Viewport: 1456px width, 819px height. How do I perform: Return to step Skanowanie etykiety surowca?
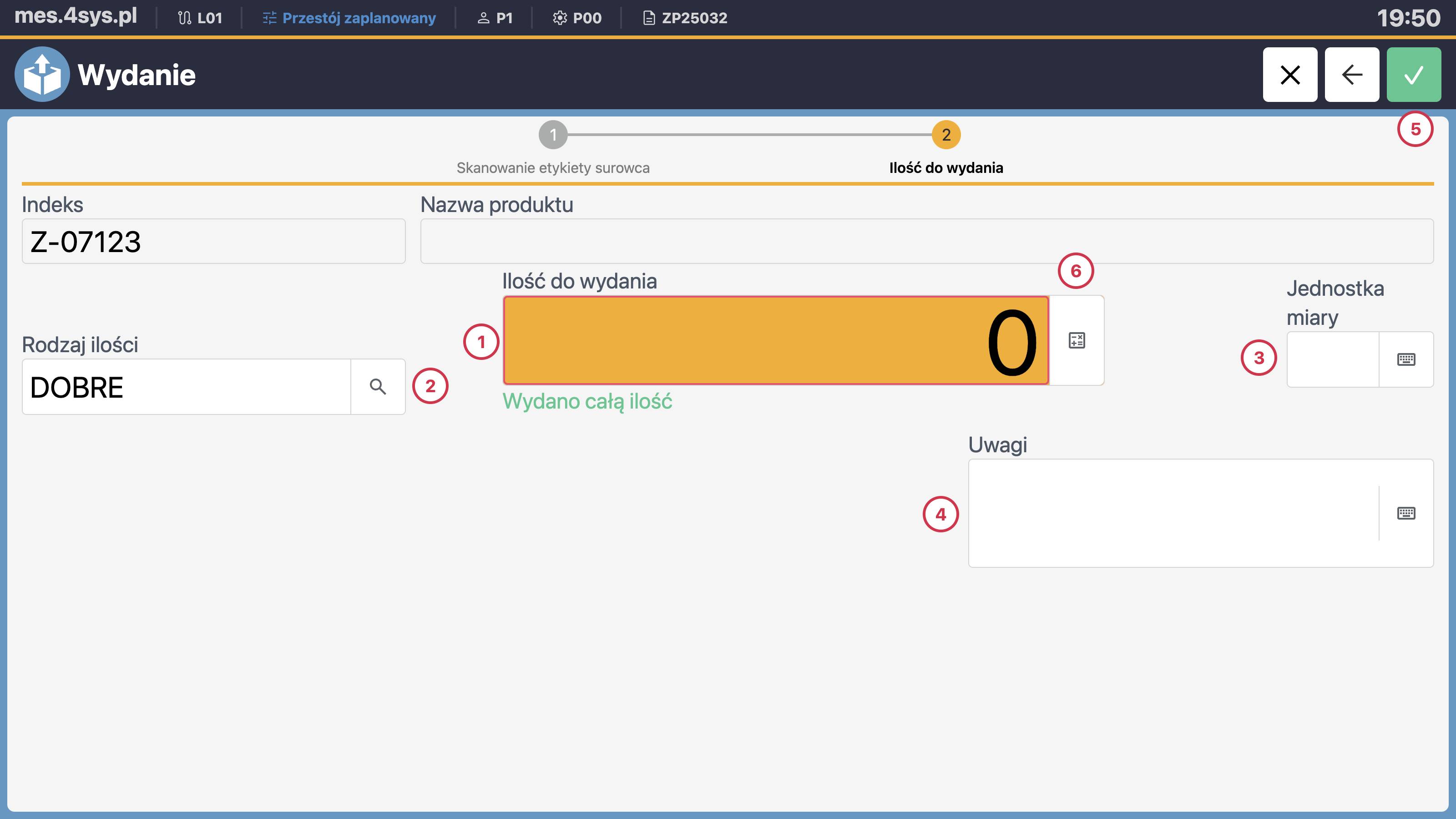tap(553, 135)
